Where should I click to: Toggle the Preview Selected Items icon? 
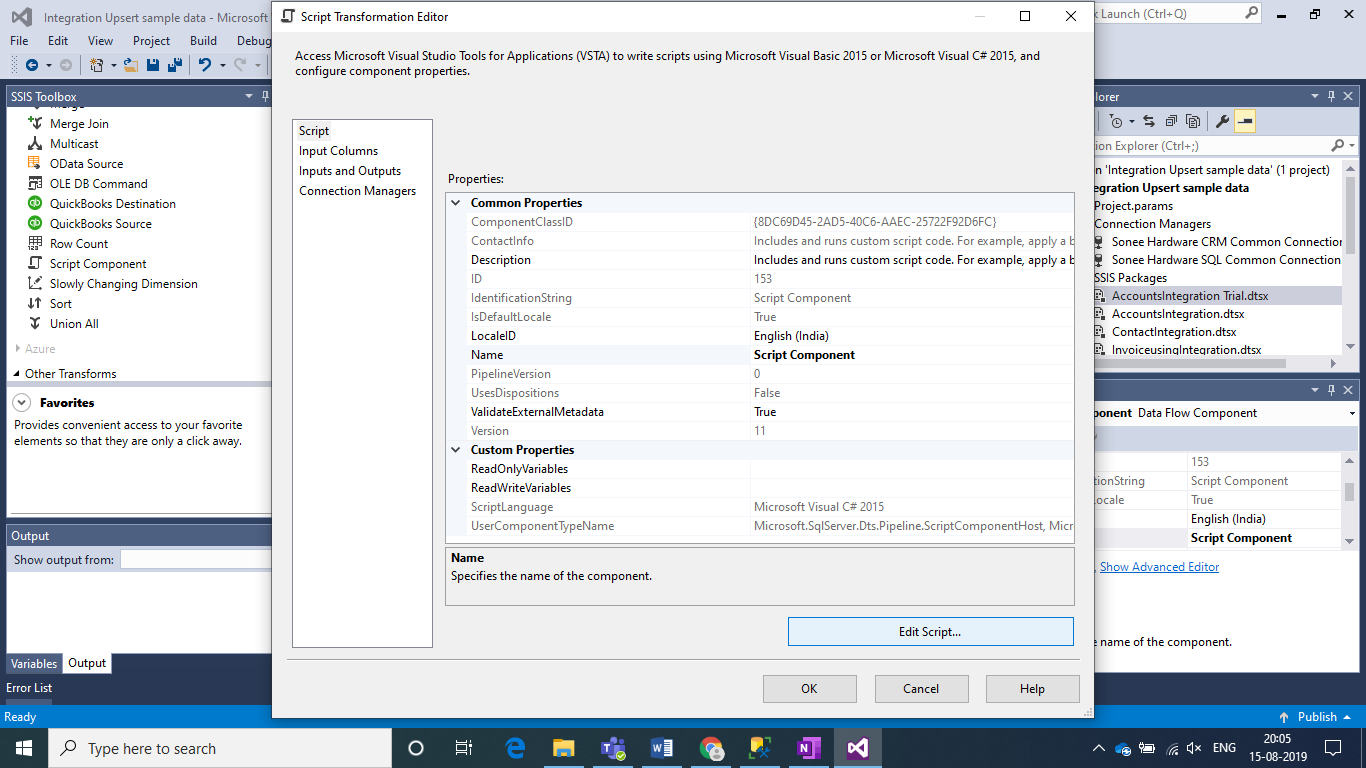click(1244, 121)
